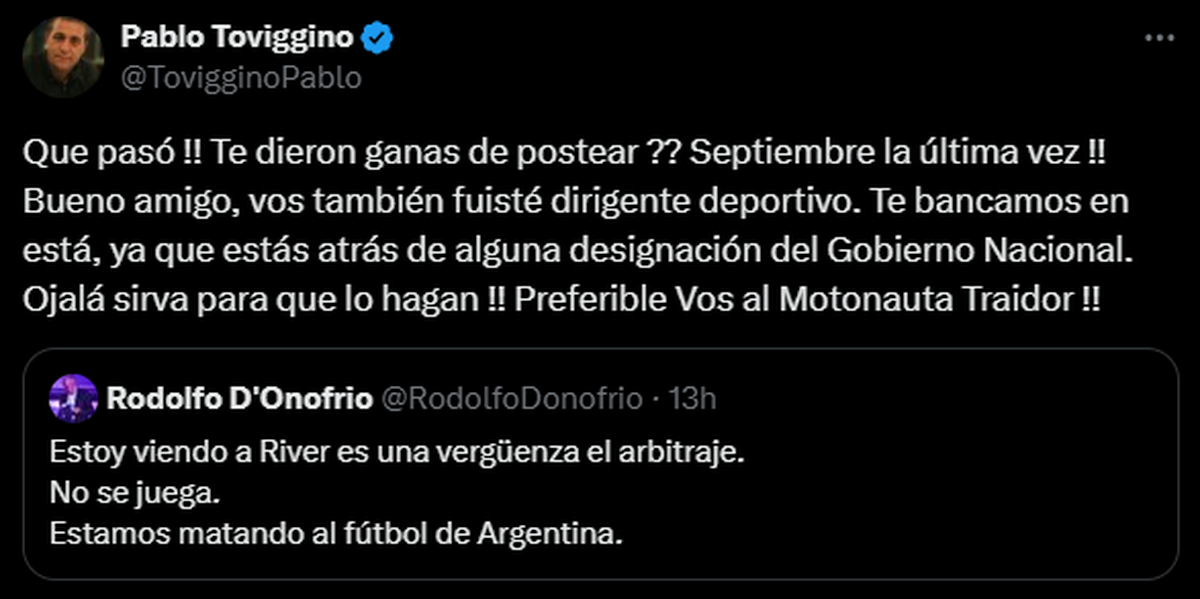The width and height of the screenshot is (1200, 599).
Task: Click the line starting 'Estoy viendo a River'
Action: click(397, 452)
